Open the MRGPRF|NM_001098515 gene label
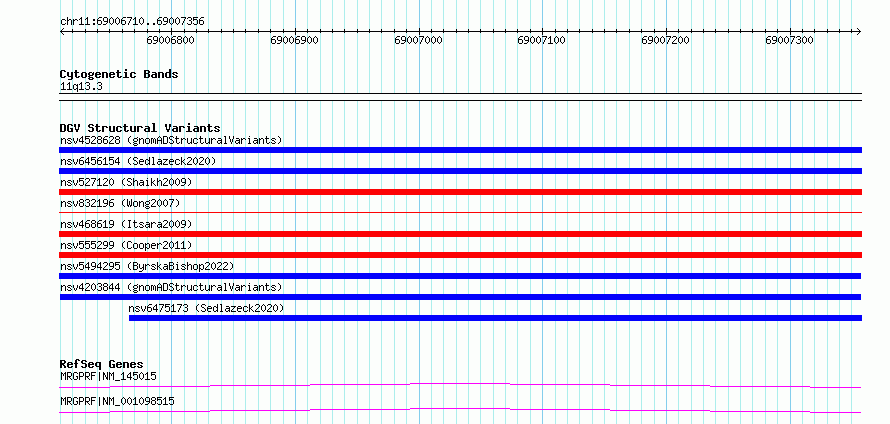Image resolution: width=890 pixels, height=424 pixels. tap(117, 401)
